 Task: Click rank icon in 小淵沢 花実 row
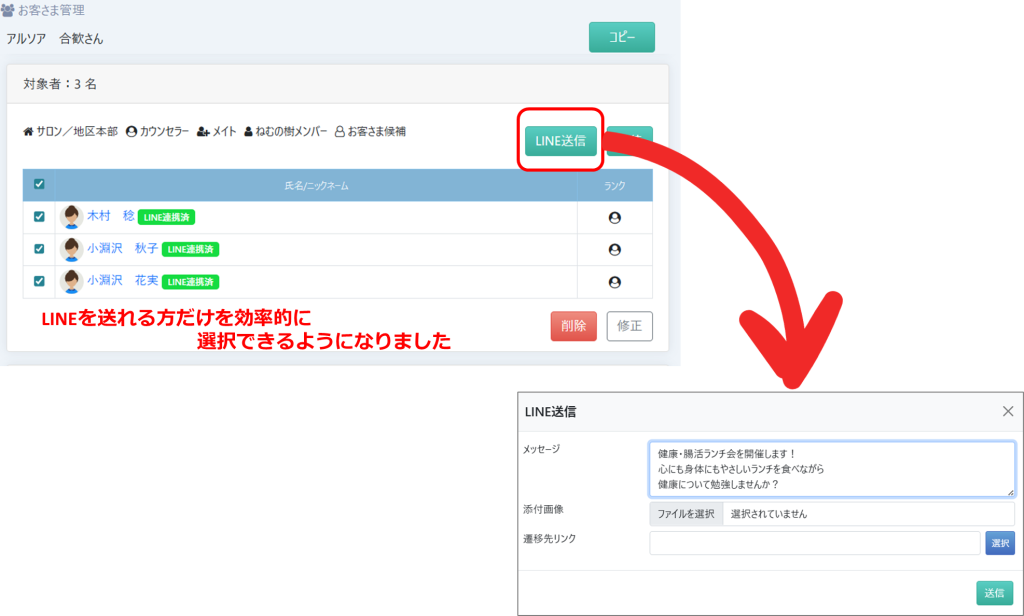tap(614, 282)
